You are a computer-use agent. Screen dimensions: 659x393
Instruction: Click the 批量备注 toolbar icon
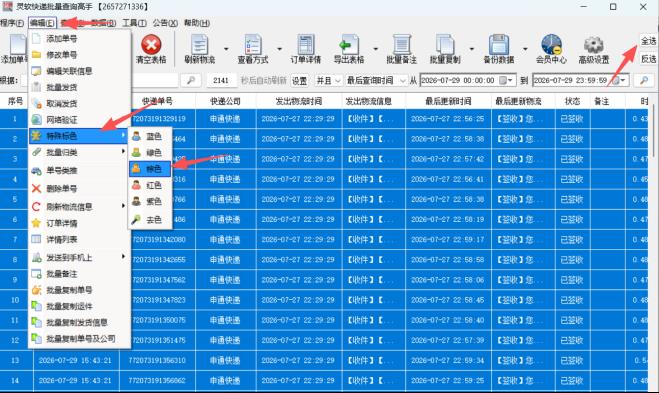click(402, 45)
